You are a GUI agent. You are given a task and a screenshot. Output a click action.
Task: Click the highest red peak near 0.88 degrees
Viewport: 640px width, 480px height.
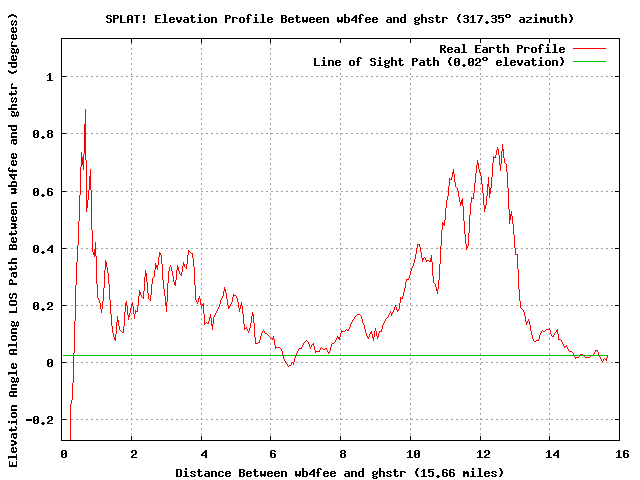pyautogui.click(x=85, y=110)
